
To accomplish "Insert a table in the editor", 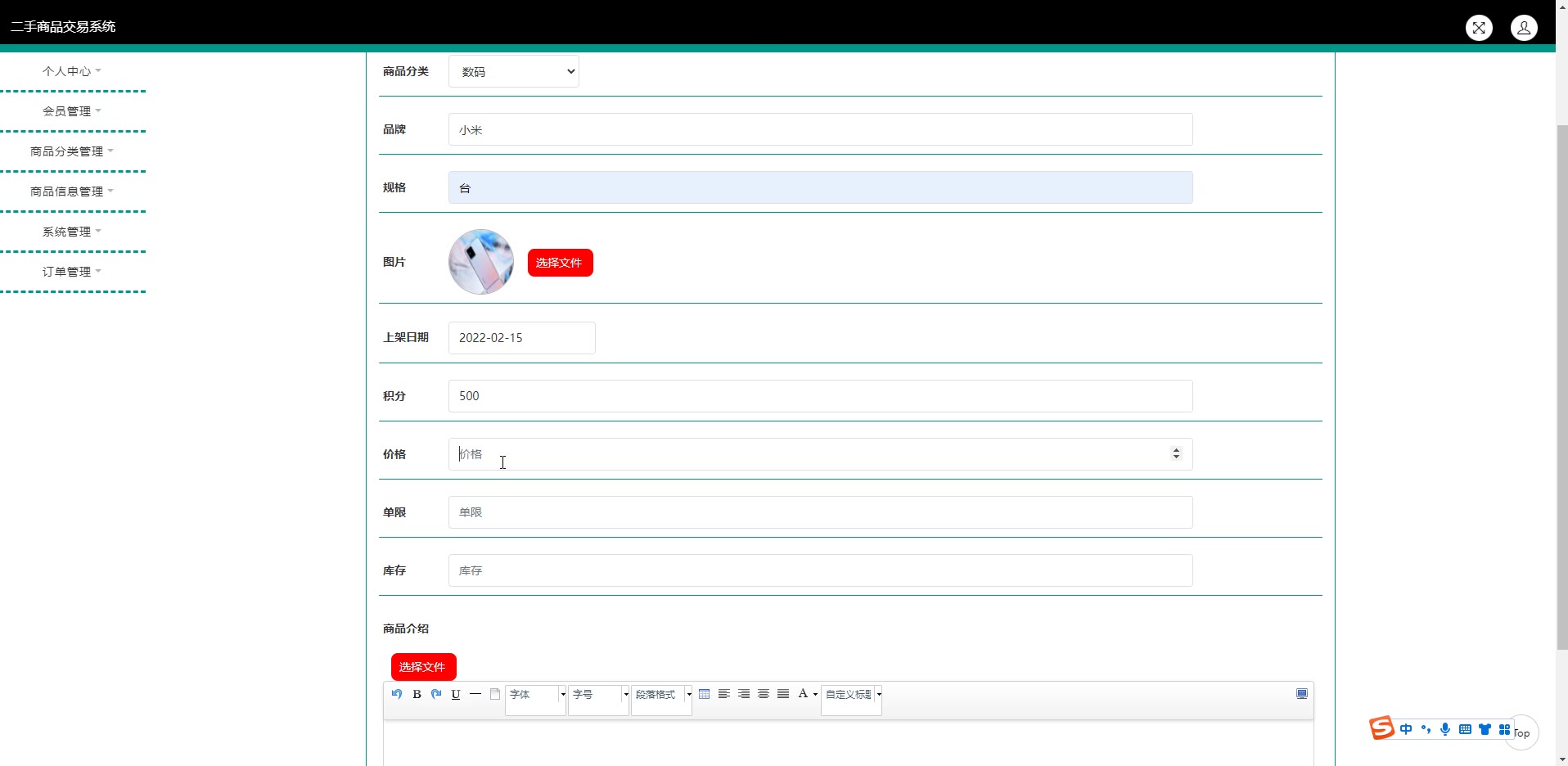I will pyautogui.click(x=705, y=694).
